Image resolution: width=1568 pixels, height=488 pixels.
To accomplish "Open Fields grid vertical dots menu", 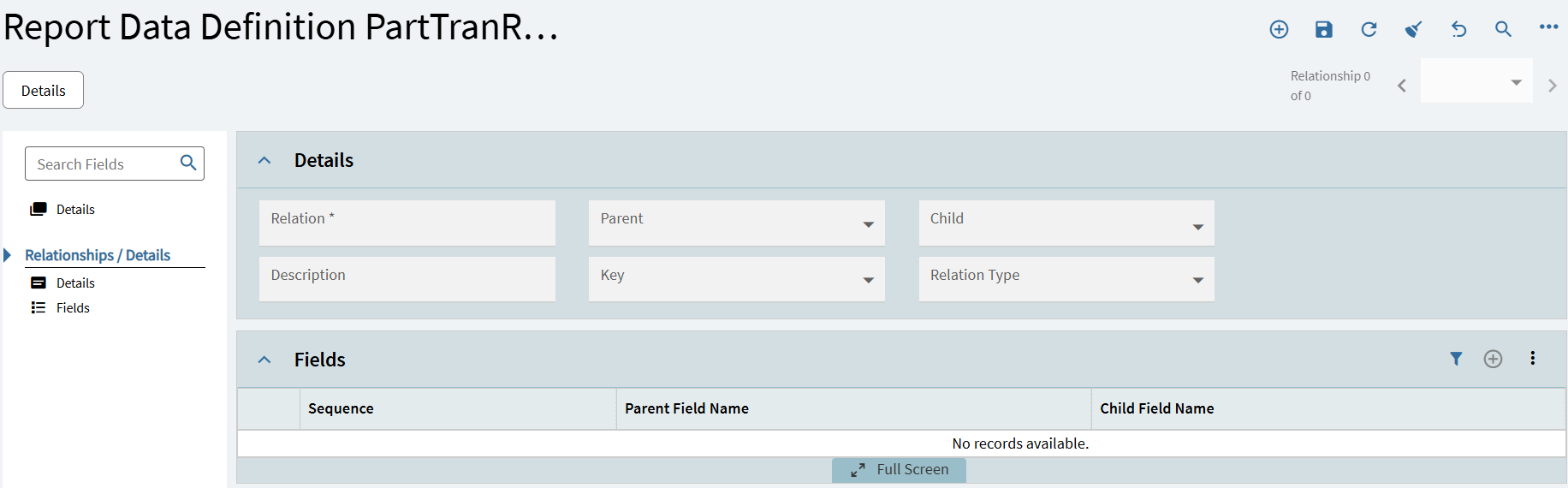I will (x=1533, y=359).
